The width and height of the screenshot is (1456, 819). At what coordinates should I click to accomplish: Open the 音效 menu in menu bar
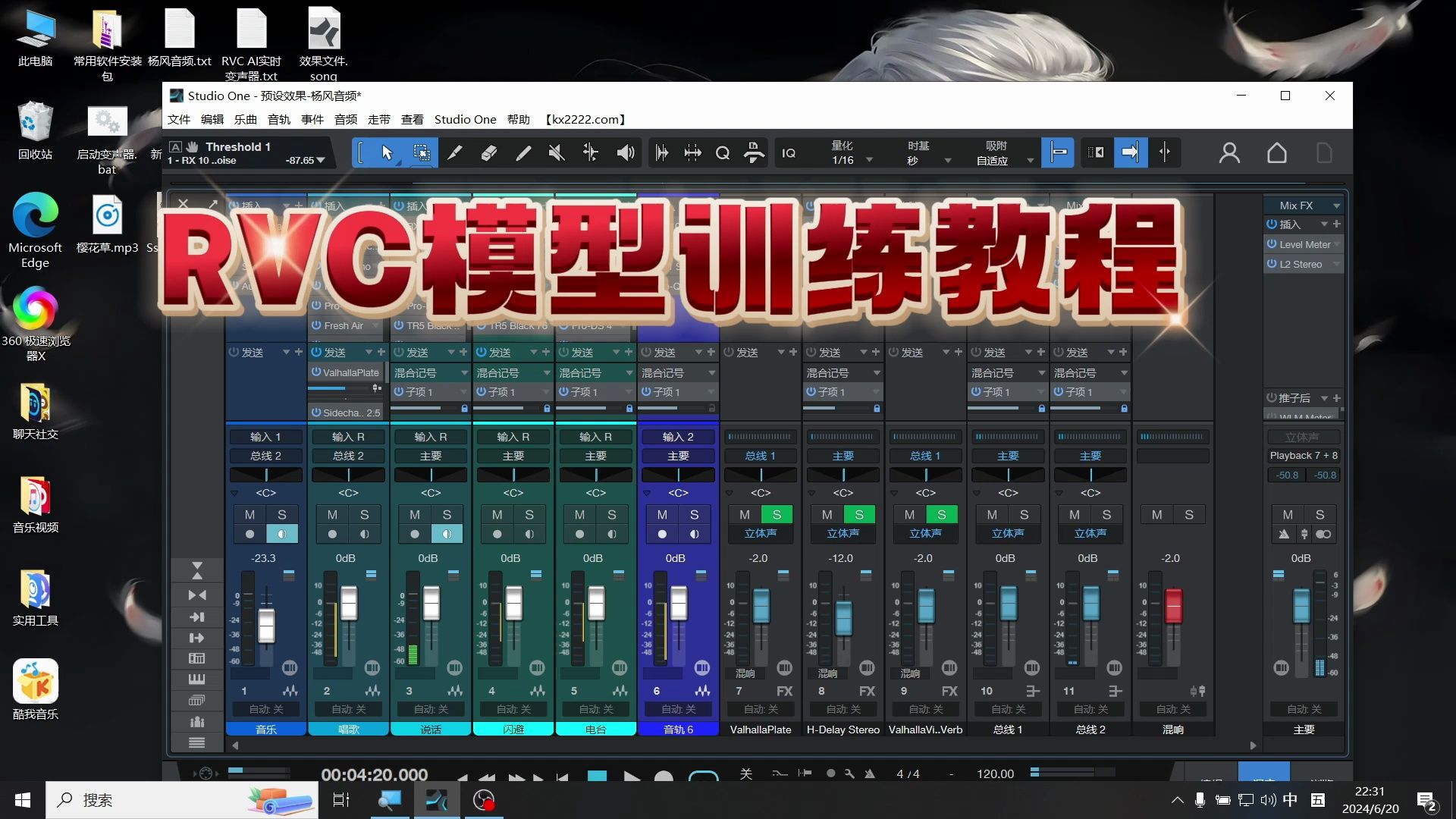tap(346, 119)
